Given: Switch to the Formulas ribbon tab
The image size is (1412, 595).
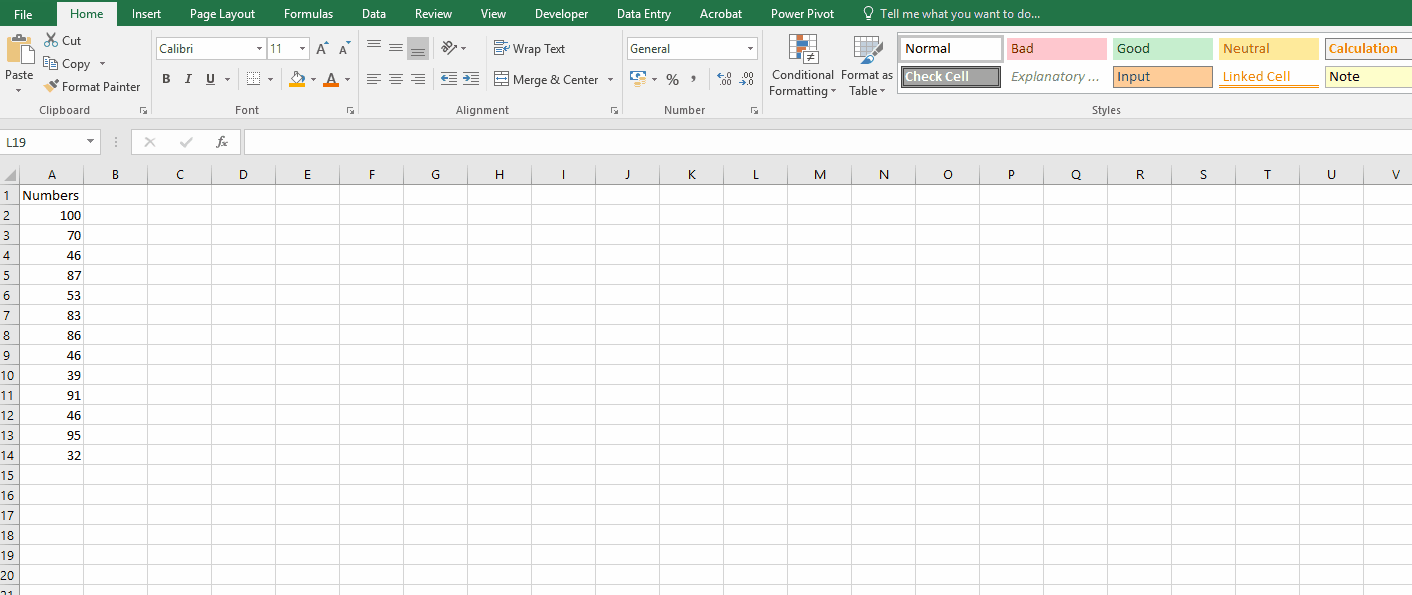Looking at the screenshot, I should [x=308, y=13].
